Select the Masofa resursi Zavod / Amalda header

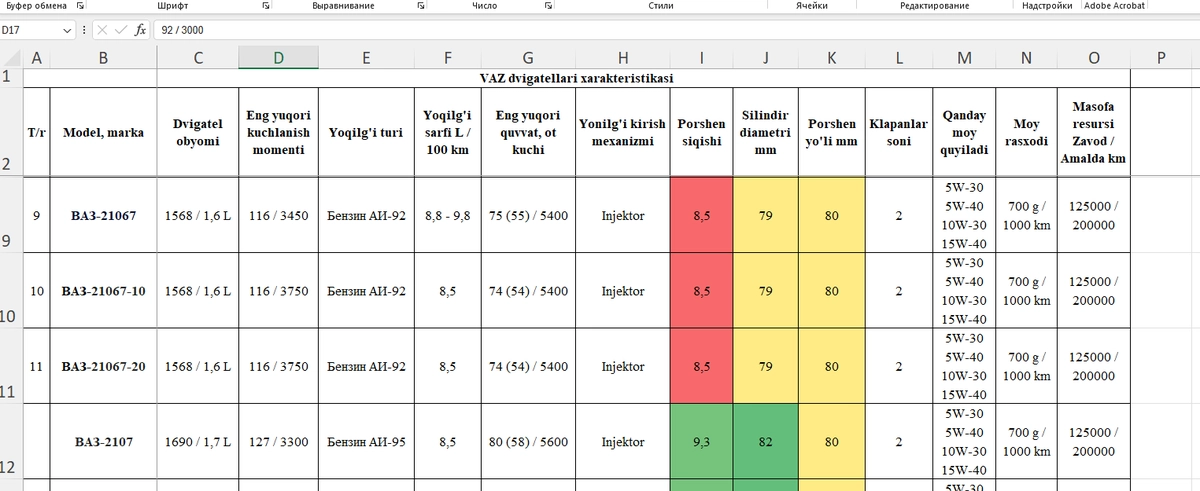point(1093,132)
